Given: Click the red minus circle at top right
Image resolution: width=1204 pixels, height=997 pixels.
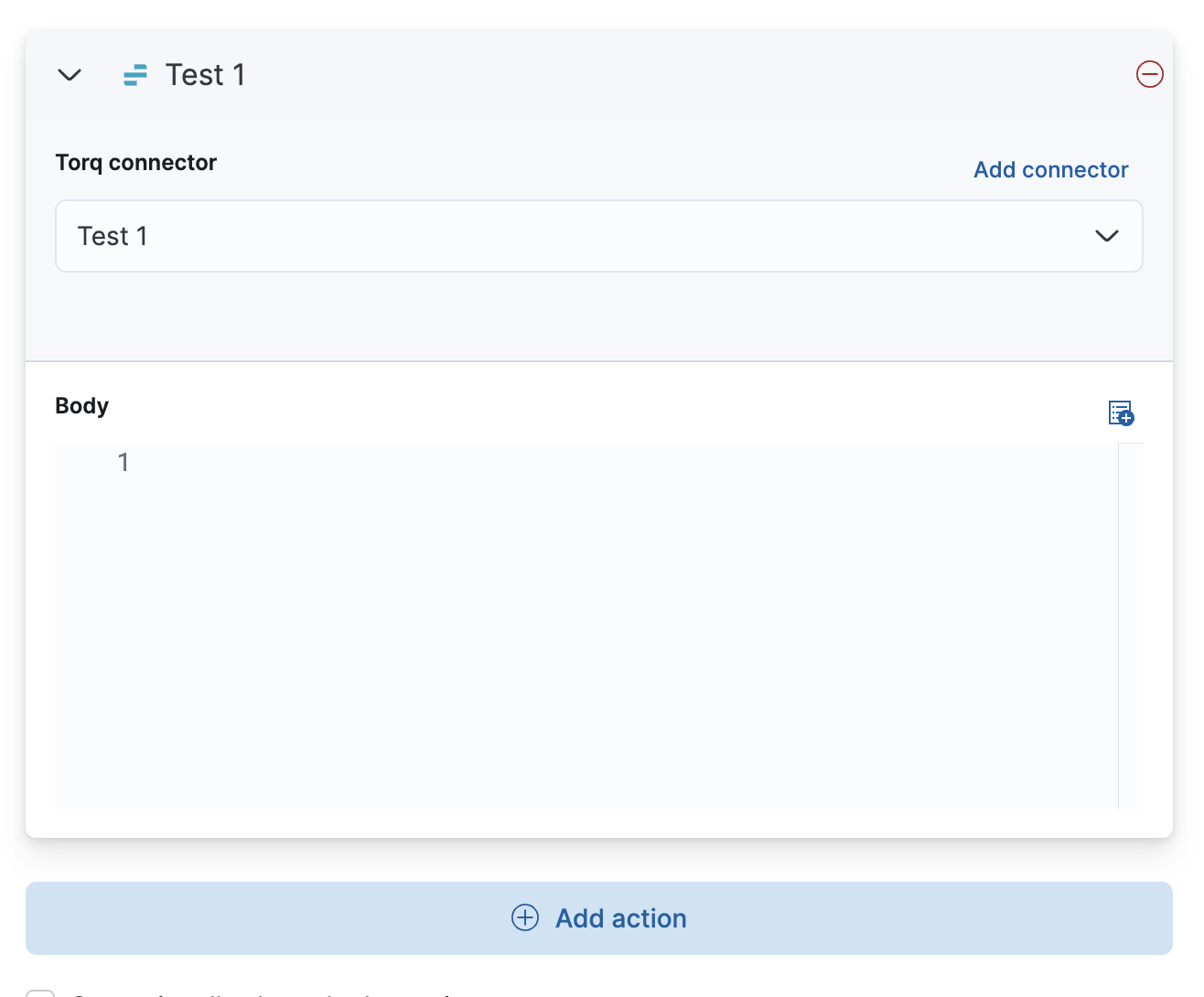Looking at the screenshot, I should coord(1150,74).
